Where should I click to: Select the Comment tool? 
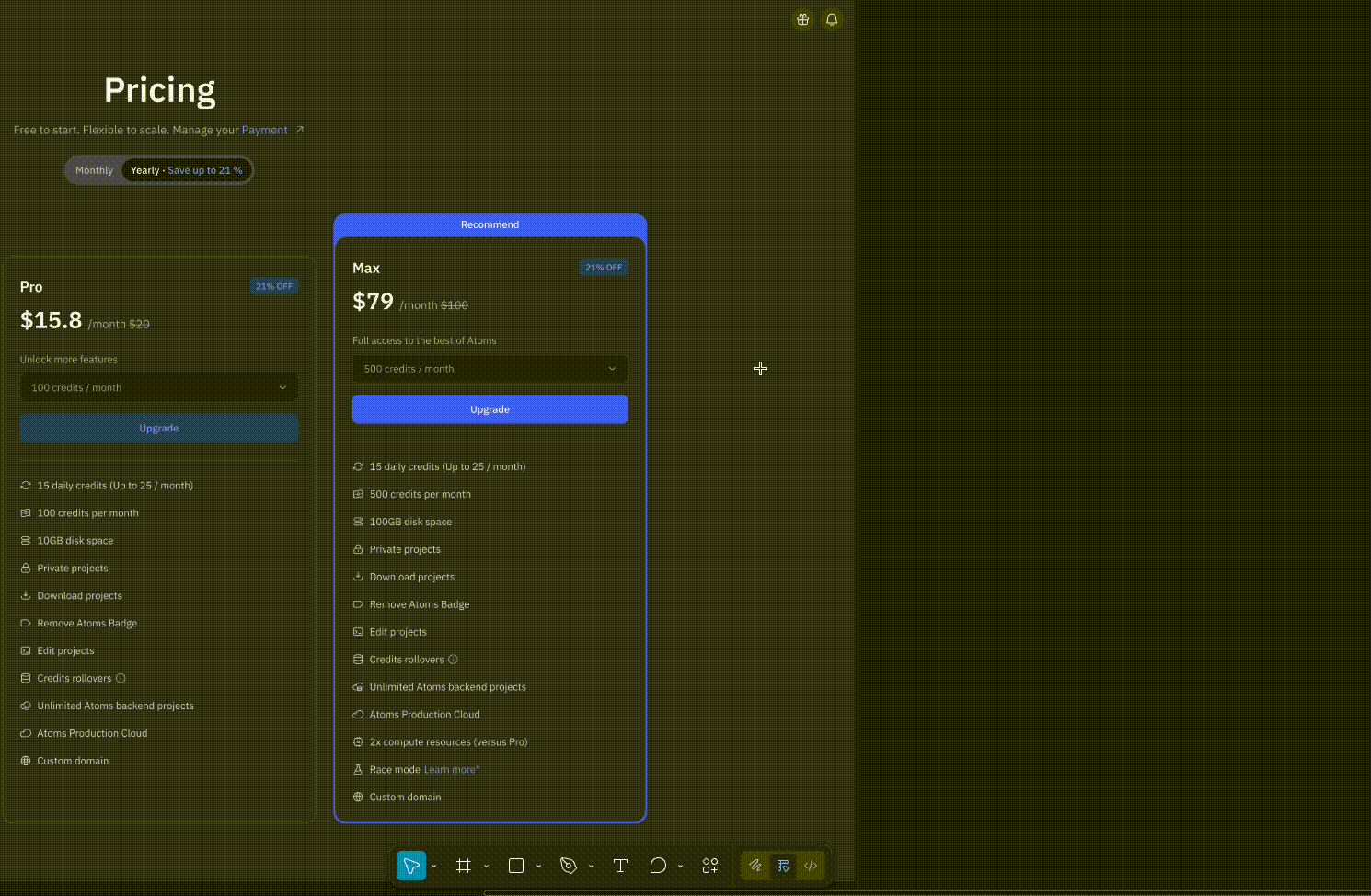click(x=658, y=866)
